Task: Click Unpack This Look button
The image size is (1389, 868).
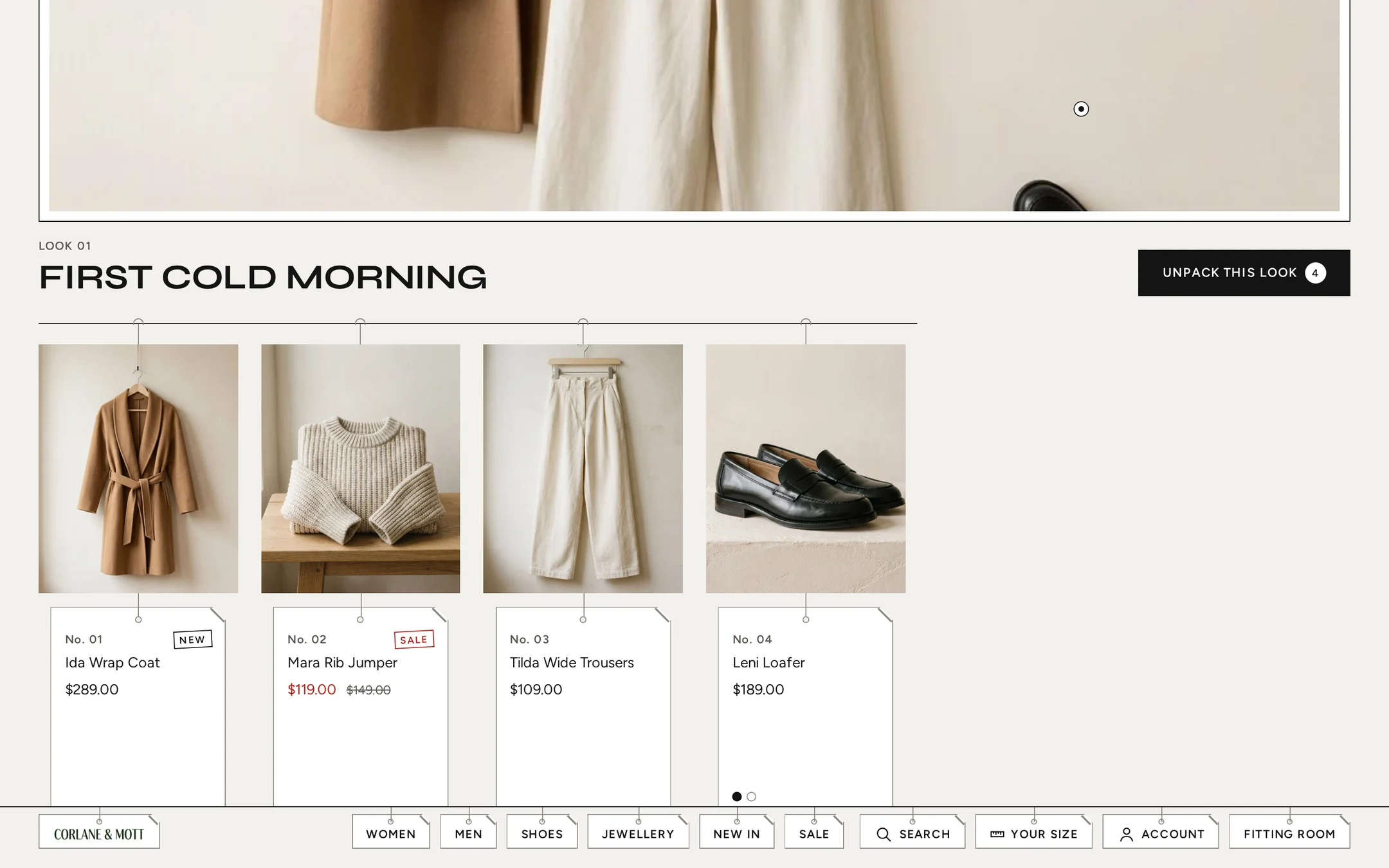Action: pos(1244,273)
